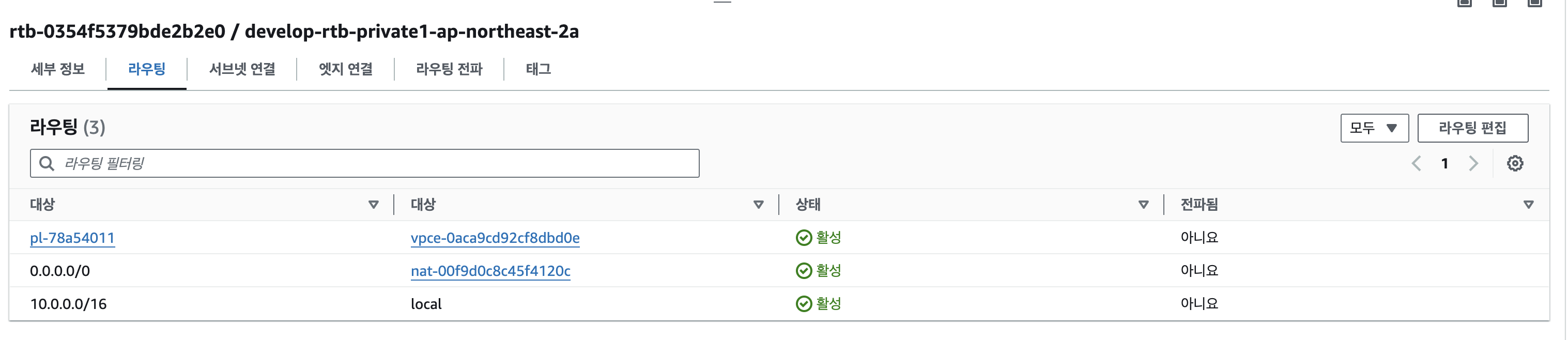
Task: Open the table preferences gear icon
Action: (x=1514, y=163)
